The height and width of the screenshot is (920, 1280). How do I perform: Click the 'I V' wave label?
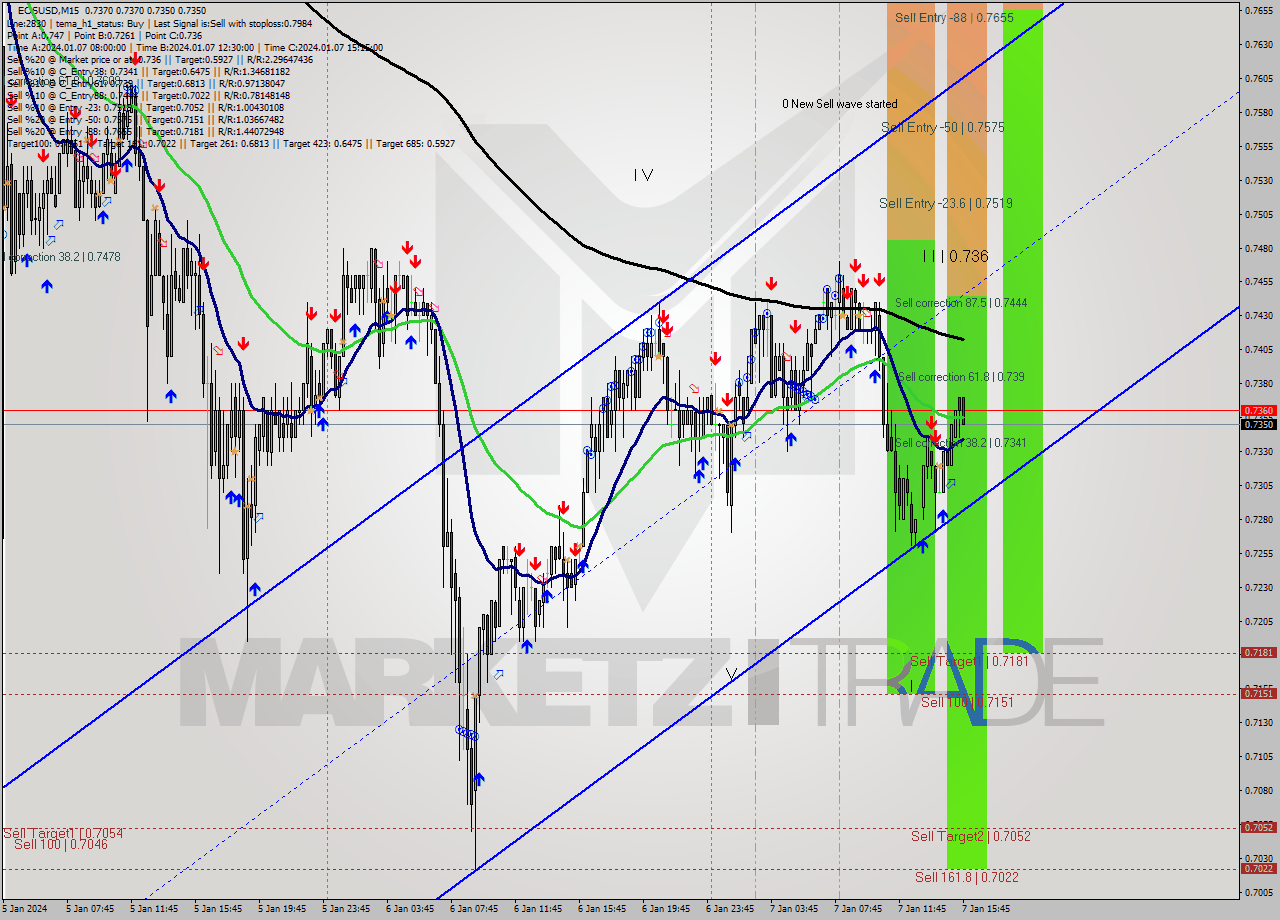pyautogui.click(x=643, y=175)
